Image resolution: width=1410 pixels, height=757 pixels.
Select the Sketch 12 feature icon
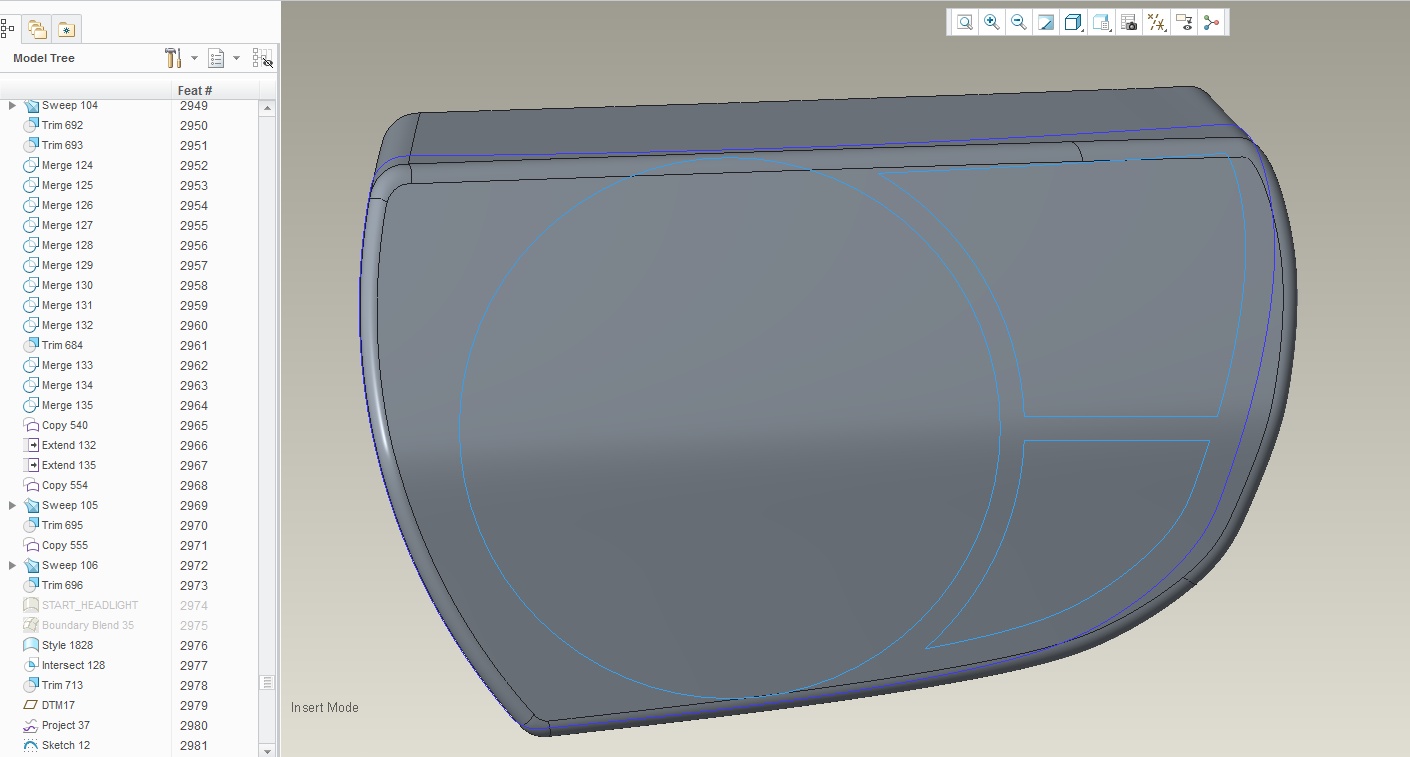tap(31, 745)
